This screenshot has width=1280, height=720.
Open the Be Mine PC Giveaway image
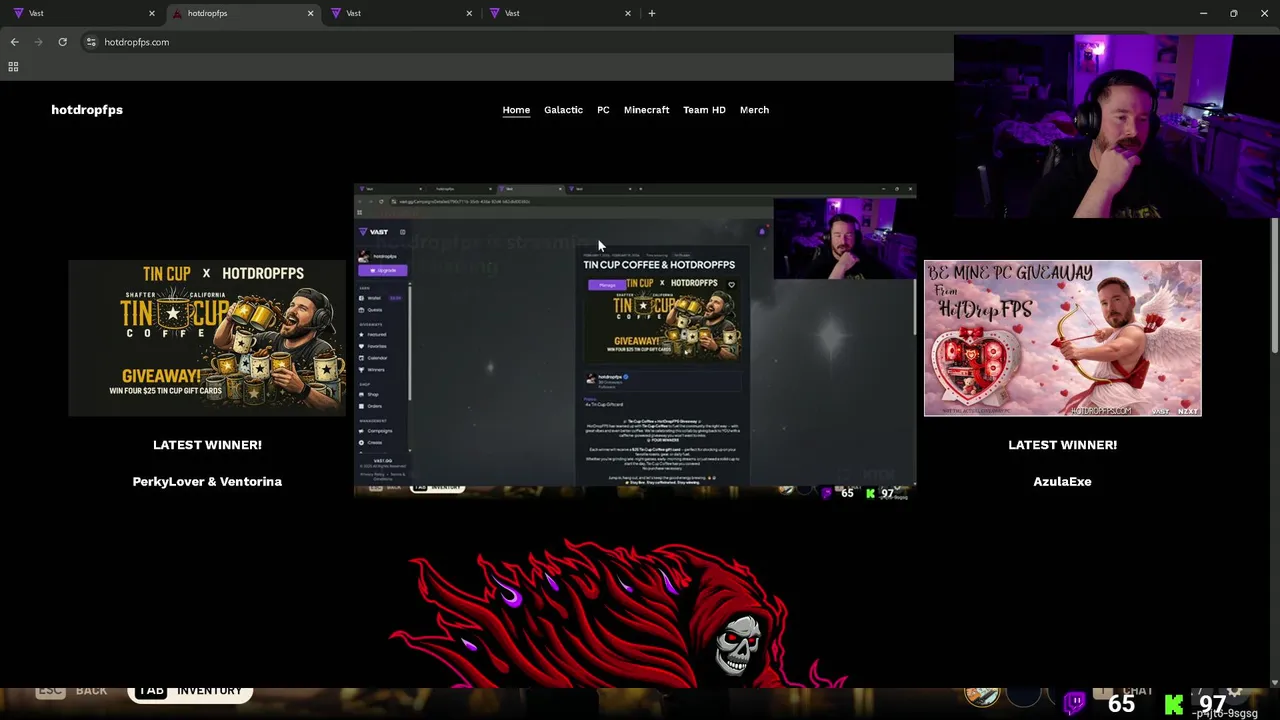tap(1062, 338)
